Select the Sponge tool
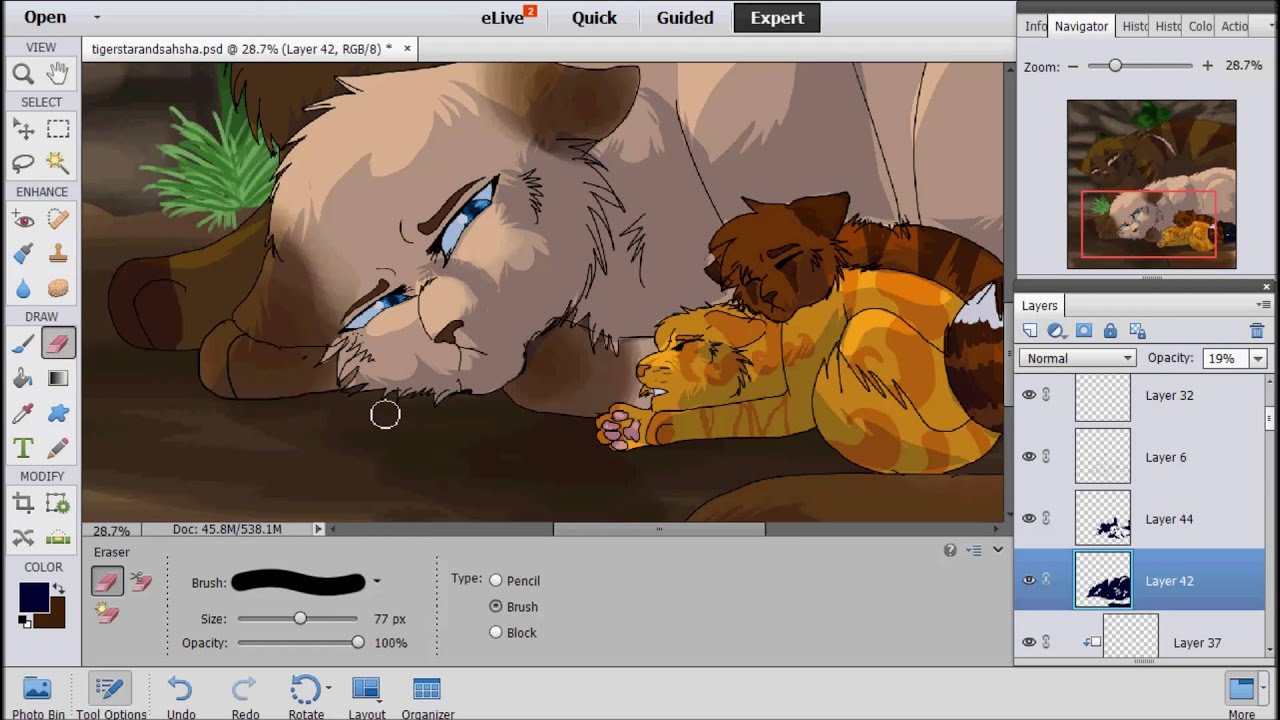The height and width of the screenshot is (720, 1280). coord(58,288)
